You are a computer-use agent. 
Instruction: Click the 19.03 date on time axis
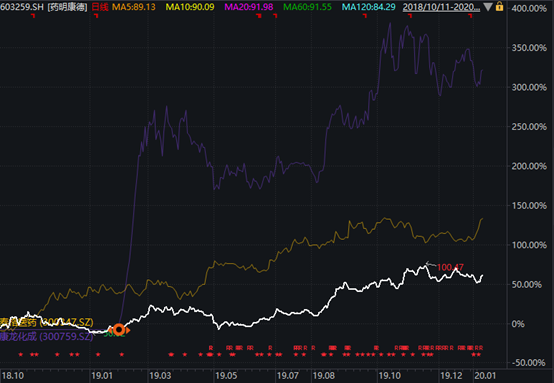pos(160,376)
